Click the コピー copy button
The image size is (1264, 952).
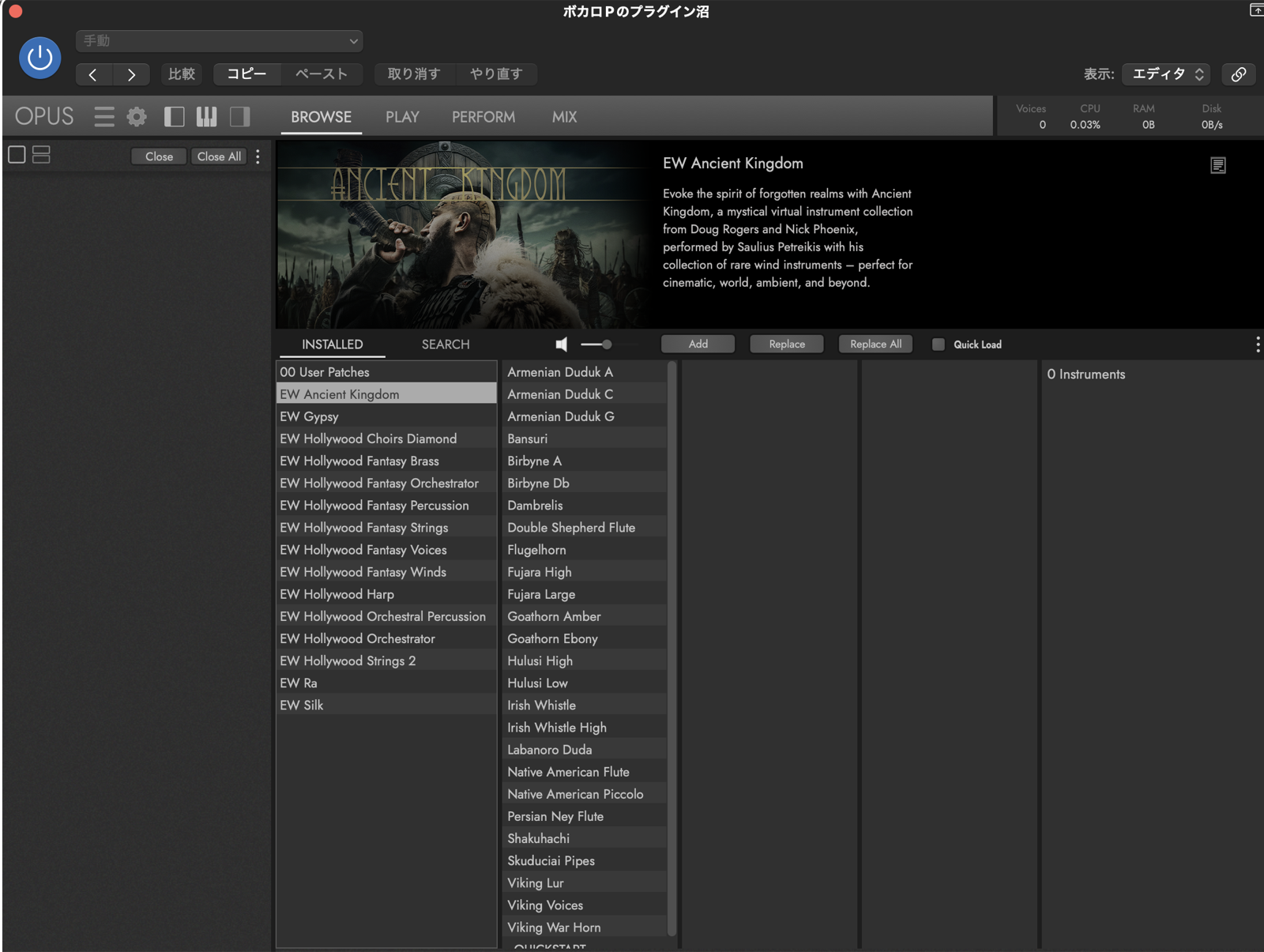click(x=247, y=74)
